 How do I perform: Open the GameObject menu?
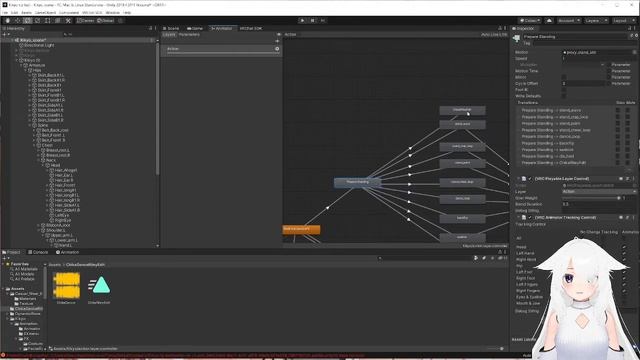pyautogui.click(x=45, y=13)
